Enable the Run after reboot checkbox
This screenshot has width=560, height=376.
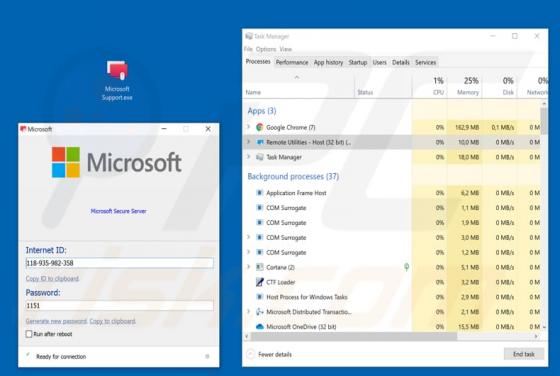[x=29, y=334]
